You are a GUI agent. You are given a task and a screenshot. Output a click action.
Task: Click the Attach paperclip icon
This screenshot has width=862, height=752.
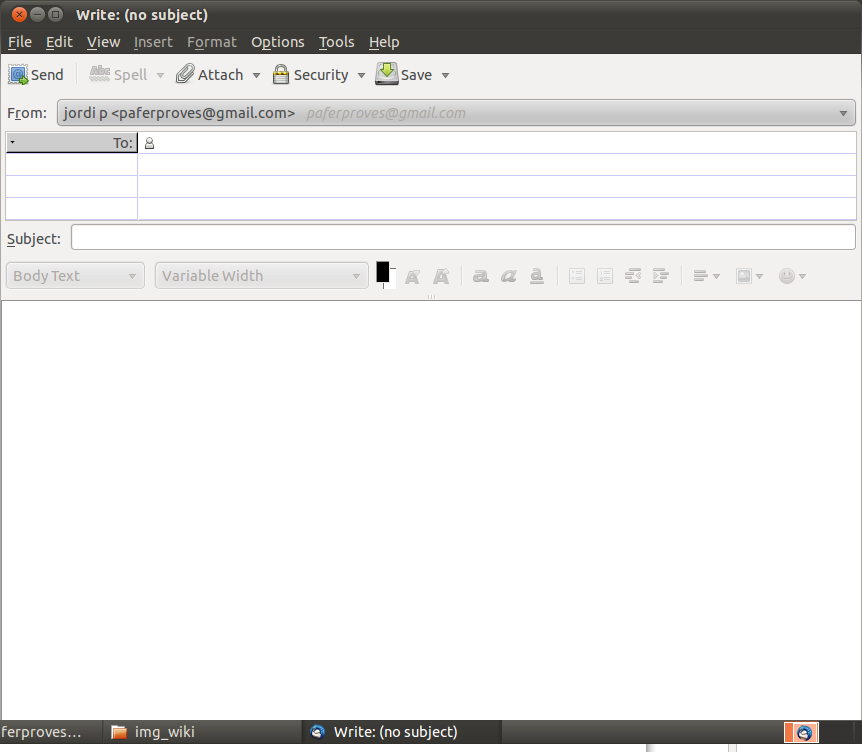pyautogui.click(x=185, y=75)
